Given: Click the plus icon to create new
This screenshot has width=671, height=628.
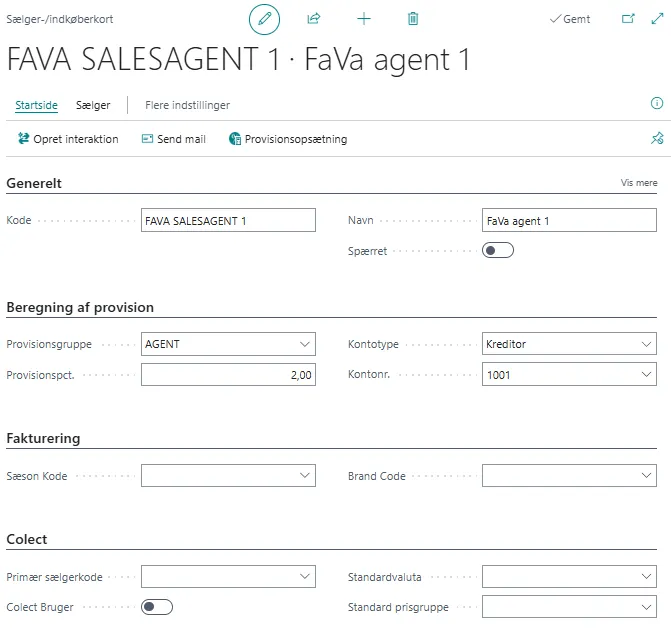Looking at the screenshot, I should click(x=364, y=19).
